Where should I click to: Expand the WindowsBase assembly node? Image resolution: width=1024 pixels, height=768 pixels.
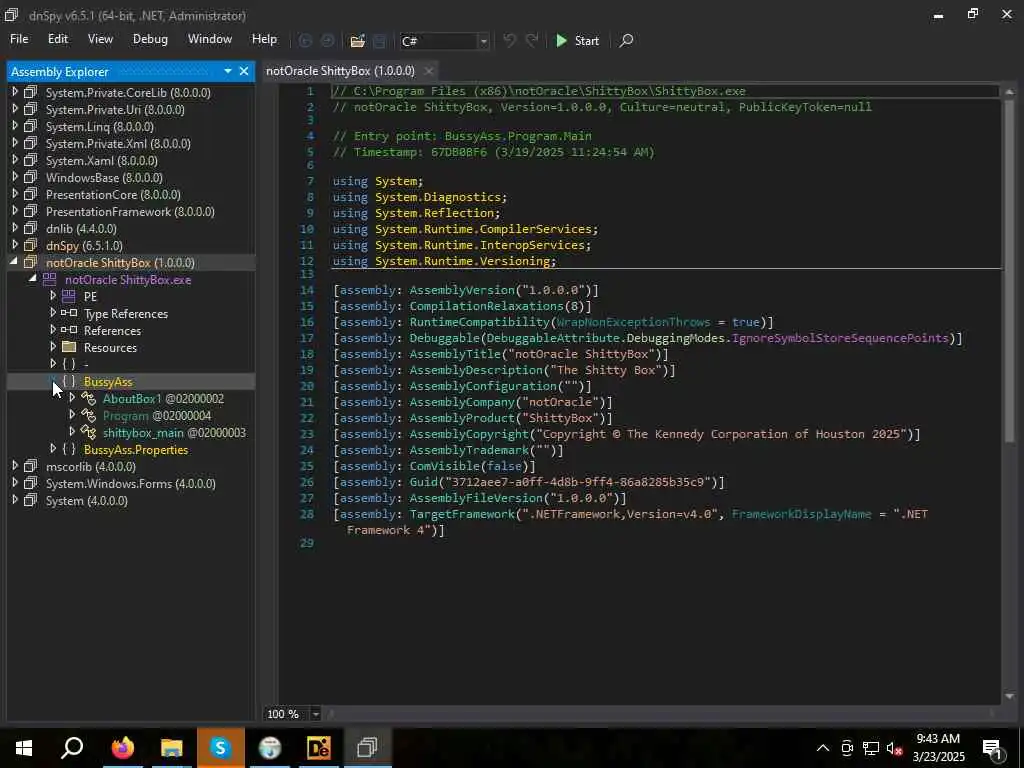click(x=15, y=177)
